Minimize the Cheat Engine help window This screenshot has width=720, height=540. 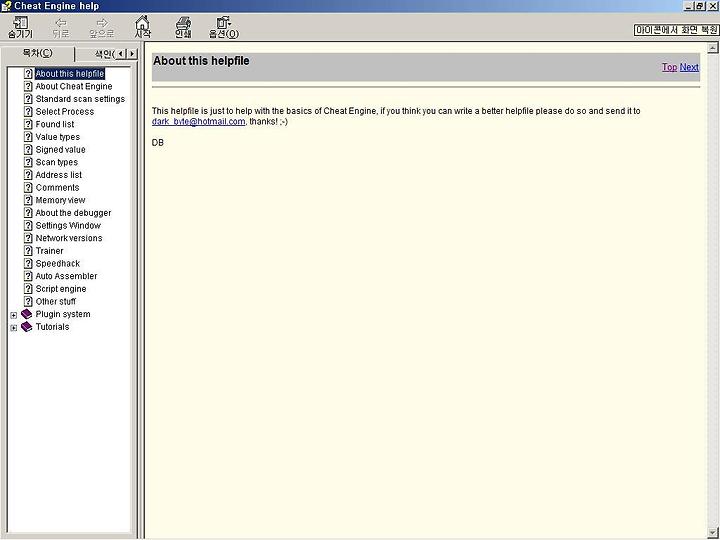[688, 6]
